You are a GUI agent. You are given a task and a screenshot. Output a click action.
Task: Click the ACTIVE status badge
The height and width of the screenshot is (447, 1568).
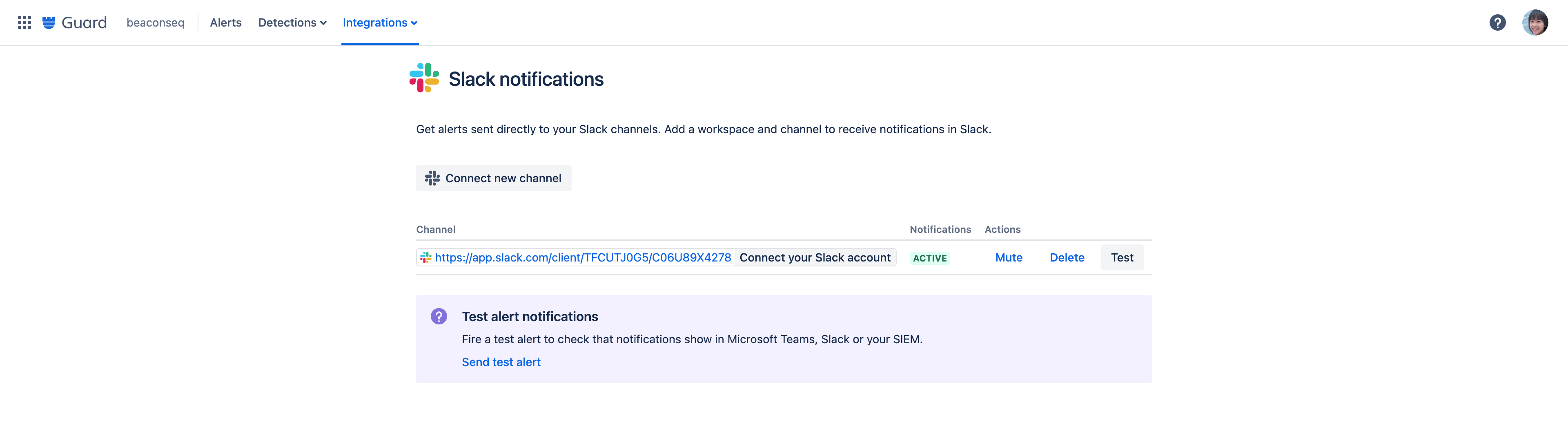pyautogui.click(x=929, y=258)
